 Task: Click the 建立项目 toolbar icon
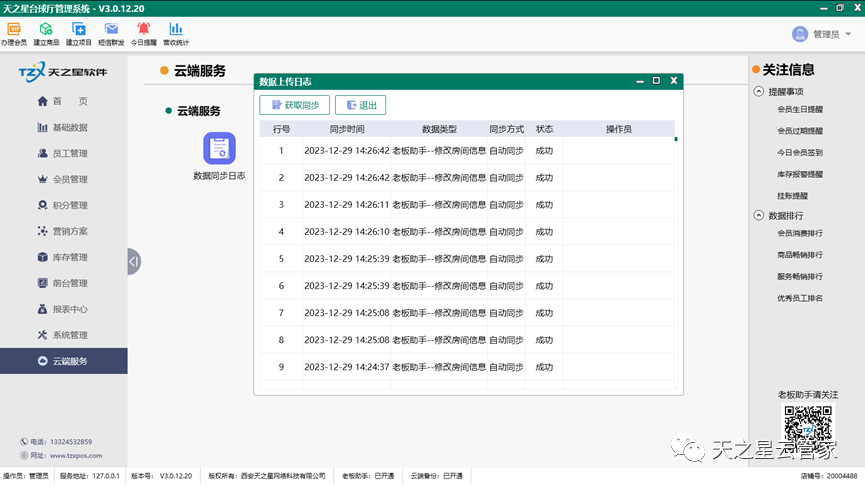click(79, 29)
